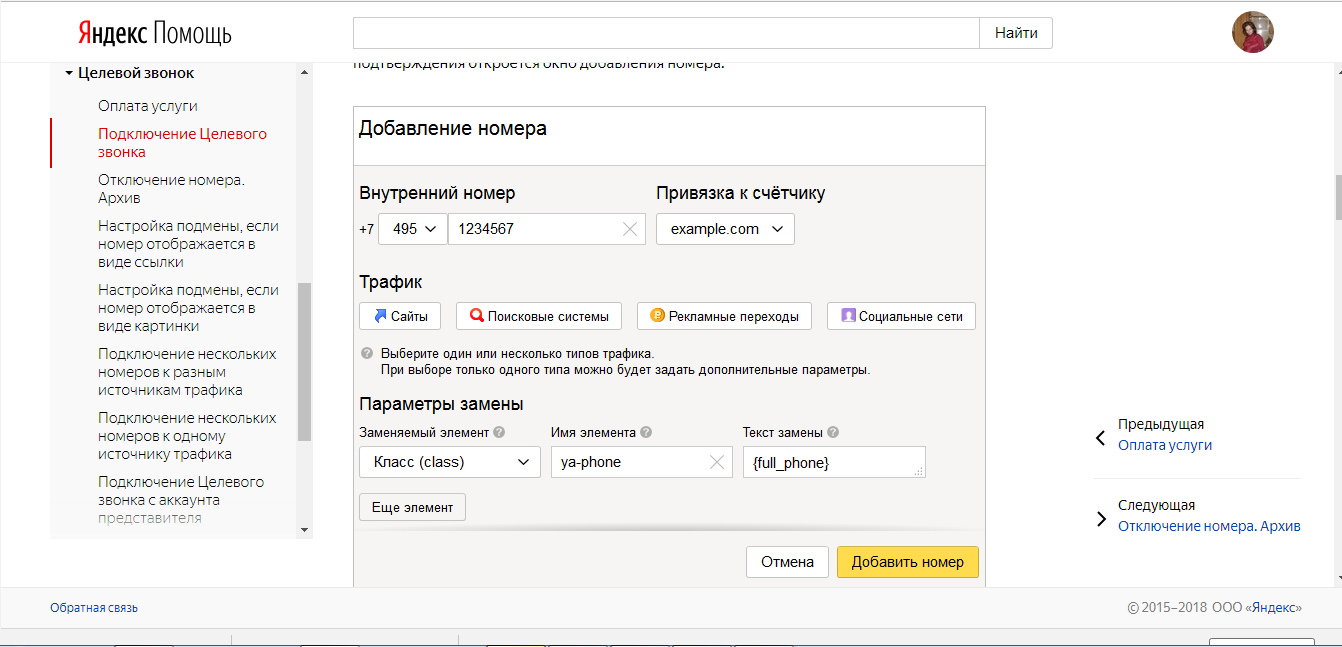Image resolution: width=1342 pixels, height=647 pixels.
Task: Open the Класс (class) element dropdown
Action: pyautogui.click(x=449, y=462)
